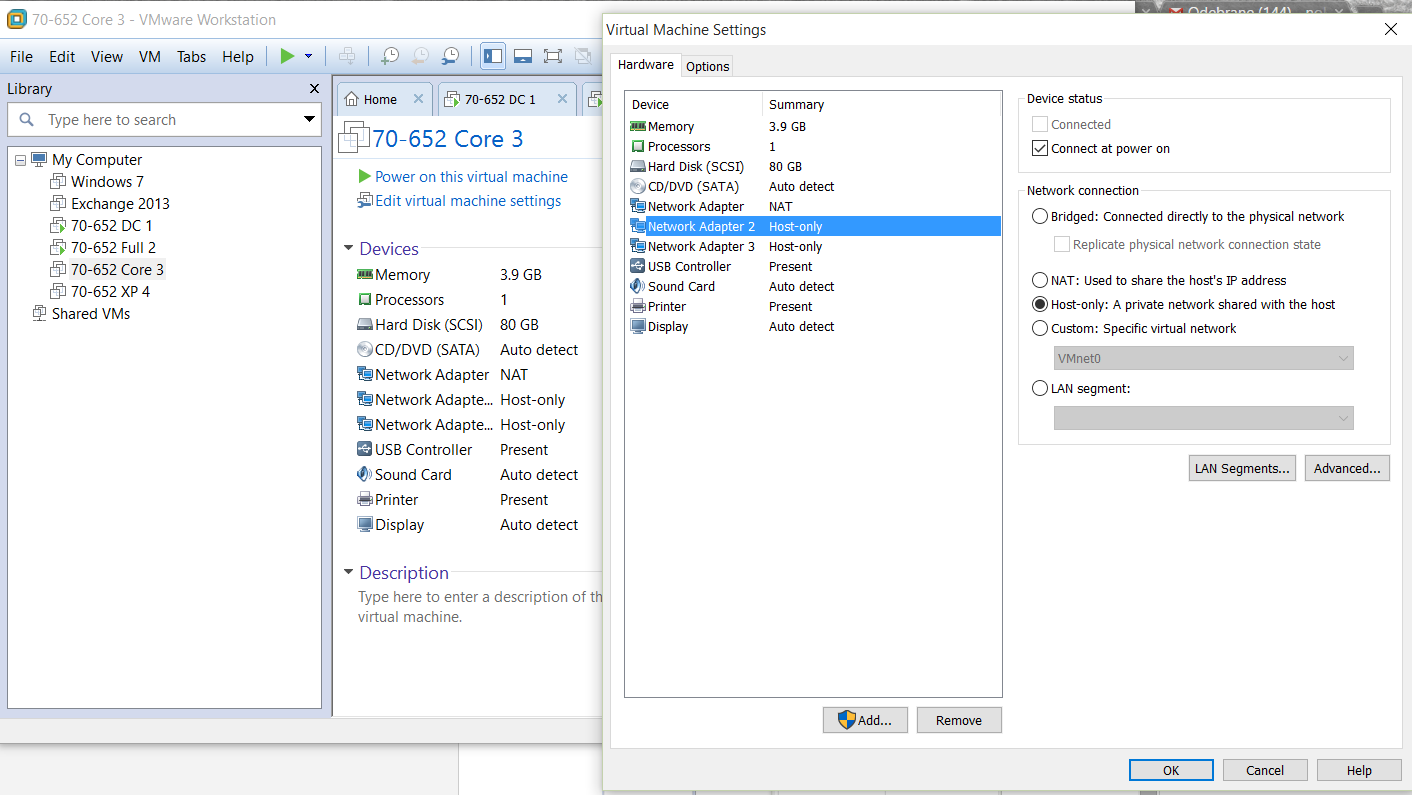Click Display icon in the main window Devices list
This screenshot has height=795, width=1412.
[365, 524]
